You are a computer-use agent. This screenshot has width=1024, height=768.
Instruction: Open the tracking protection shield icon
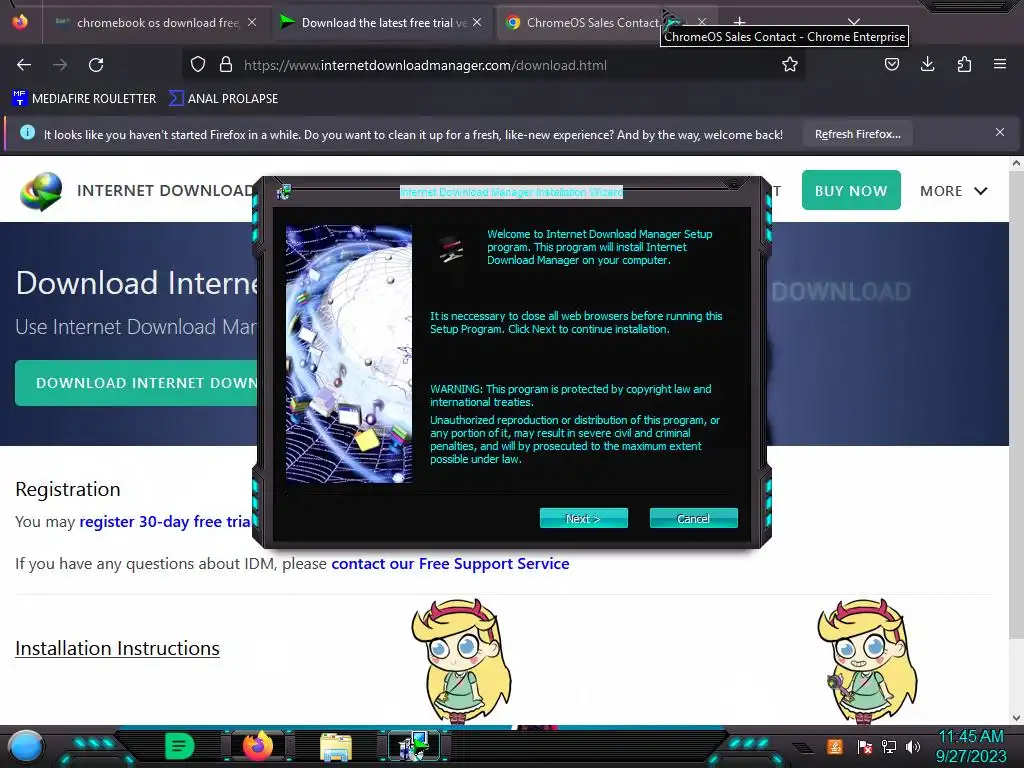198,65
